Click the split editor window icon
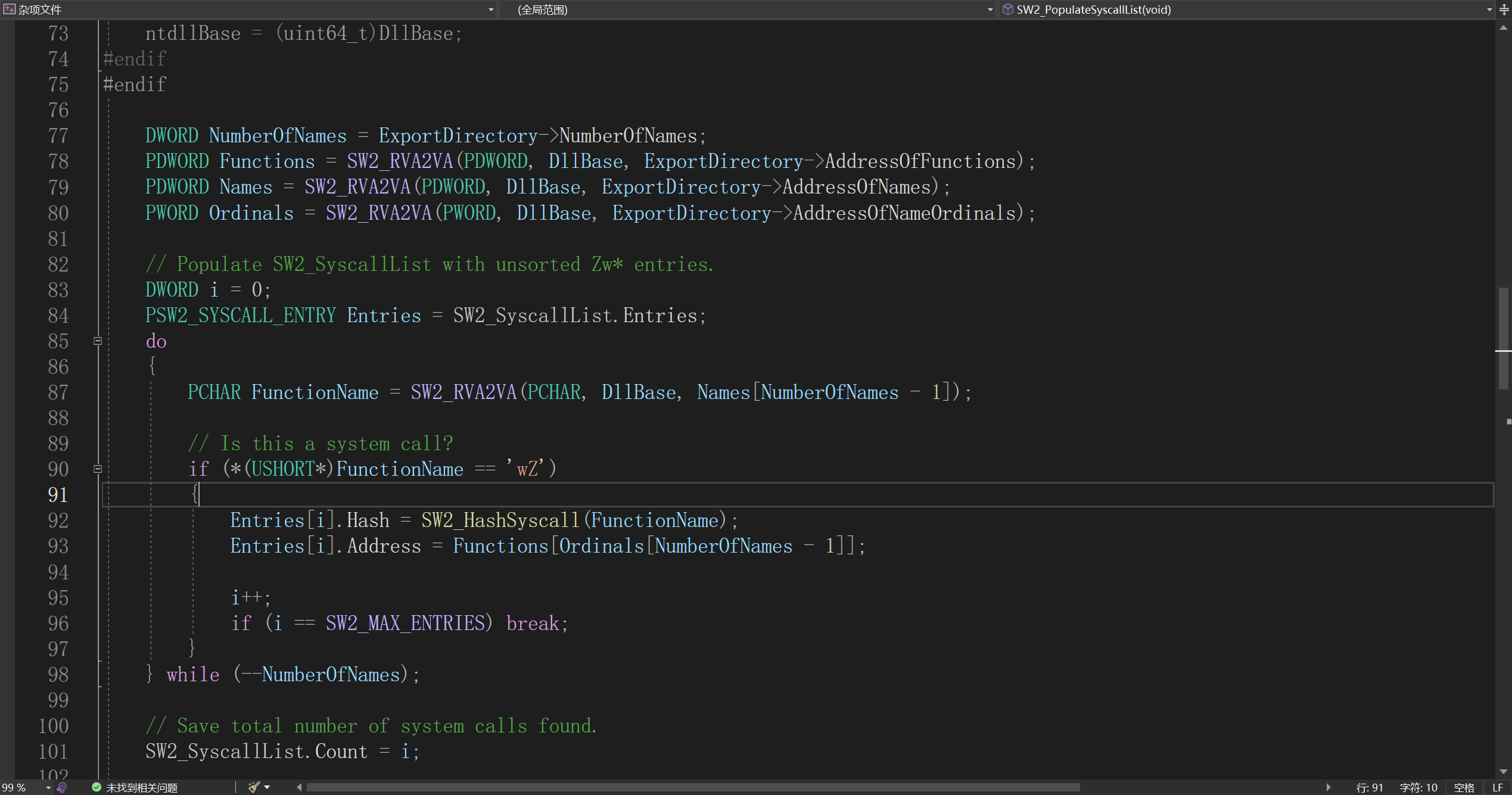The height and width of the screenshot is (795, 1512). tap(1504, 10)
